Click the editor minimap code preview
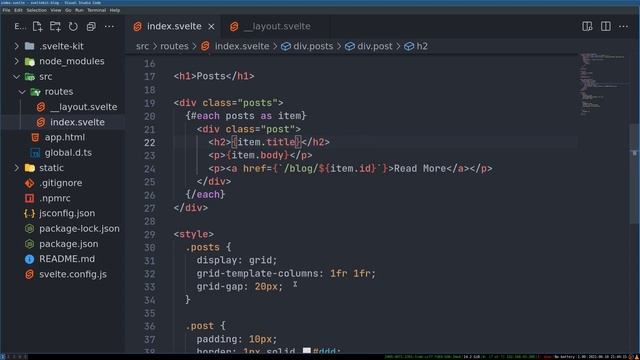Image resolution: width=640 pixels, height=360 pixels. [603, 84]
